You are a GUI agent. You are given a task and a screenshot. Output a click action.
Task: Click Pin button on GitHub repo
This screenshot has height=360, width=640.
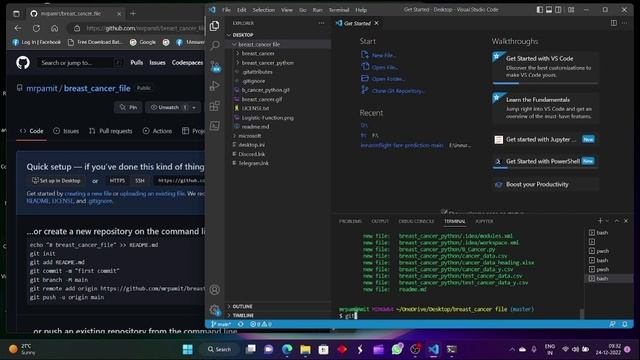[x=129, y=107]
